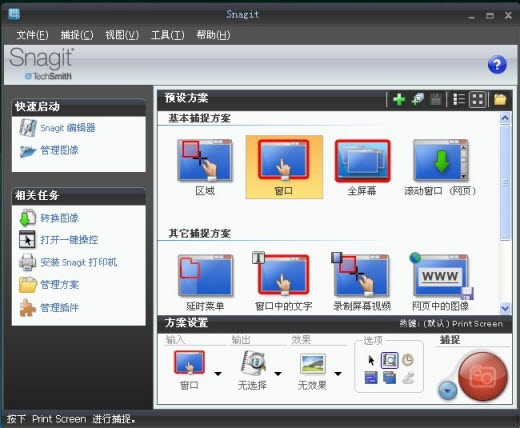Click the save profile floppy disk icon
Image resolution: width=520 pixels, height=428 pixels.
(x=436, y=99)
